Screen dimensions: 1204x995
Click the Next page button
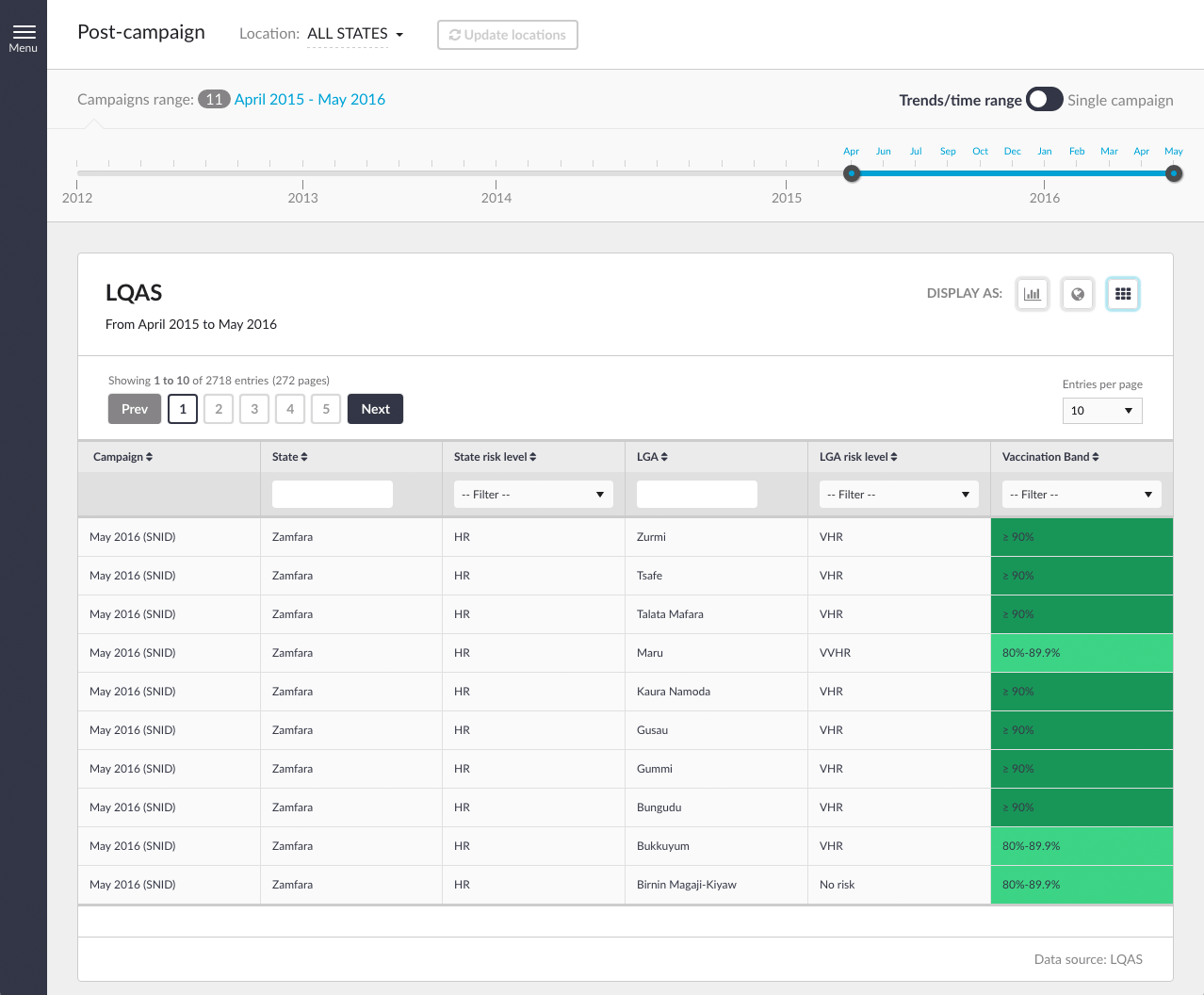tap(375, 409)
